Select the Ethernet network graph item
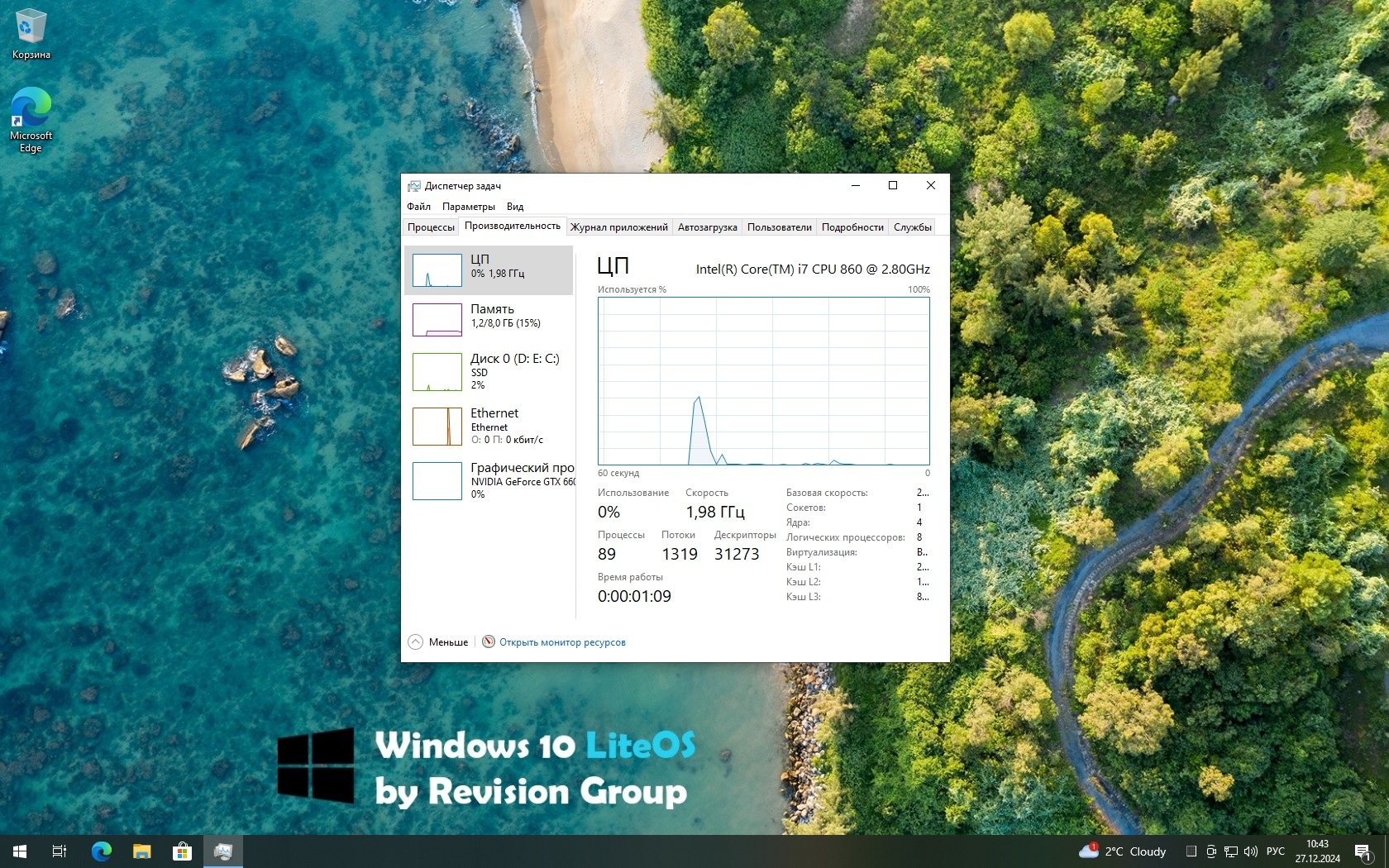The image size is (1389, 868). [489, 426]
